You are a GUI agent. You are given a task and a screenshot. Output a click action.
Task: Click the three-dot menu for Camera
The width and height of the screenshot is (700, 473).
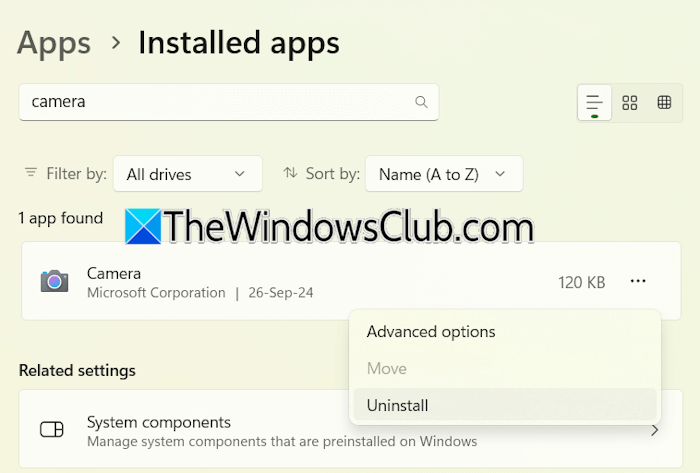click(x=638, y=282)
